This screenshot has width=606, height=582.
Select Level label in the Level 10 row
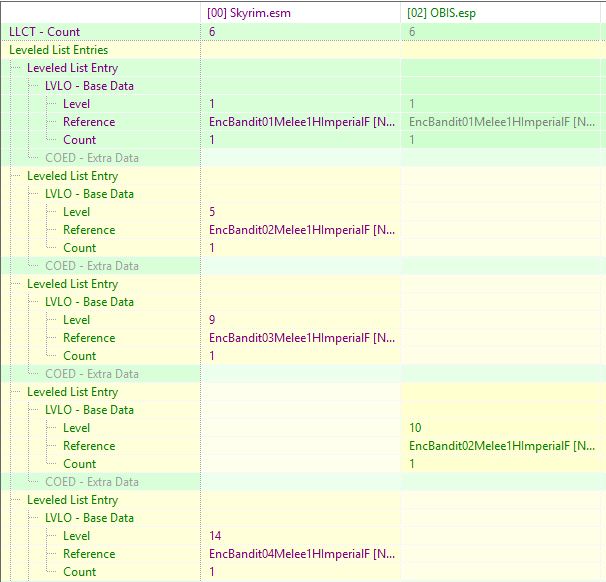pyautogui.click(x=77, y=428)
